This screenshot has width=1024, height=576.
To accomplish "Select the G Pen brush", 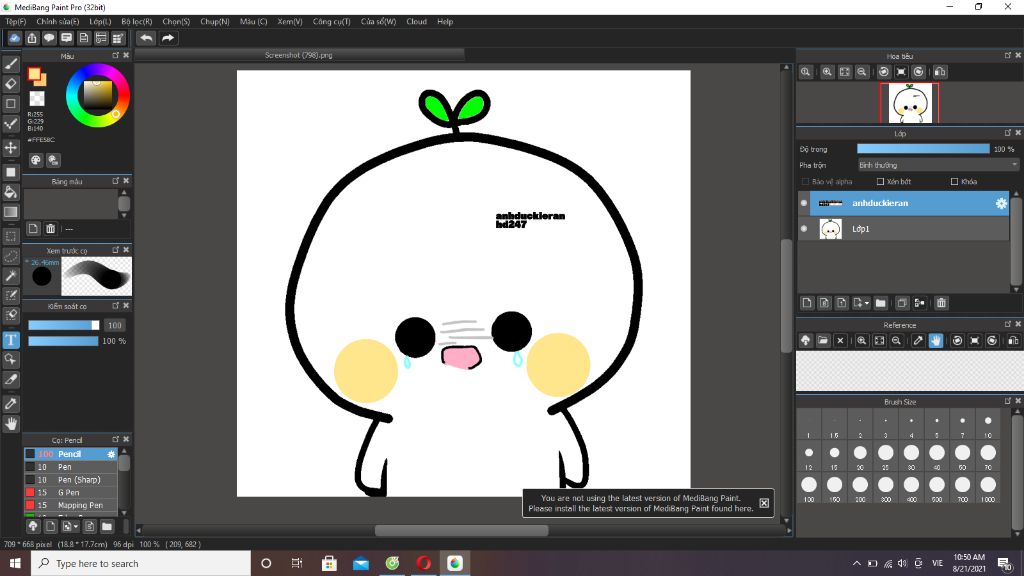I will click(68, 492).
